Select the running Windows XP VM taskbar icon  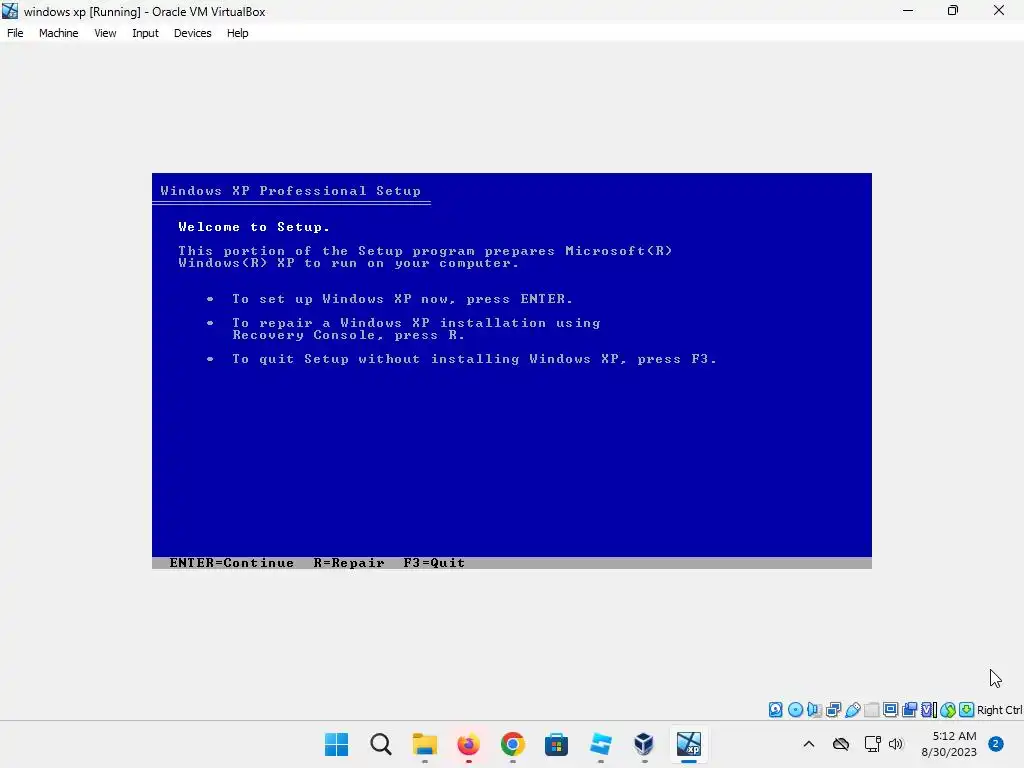[688, 744]
